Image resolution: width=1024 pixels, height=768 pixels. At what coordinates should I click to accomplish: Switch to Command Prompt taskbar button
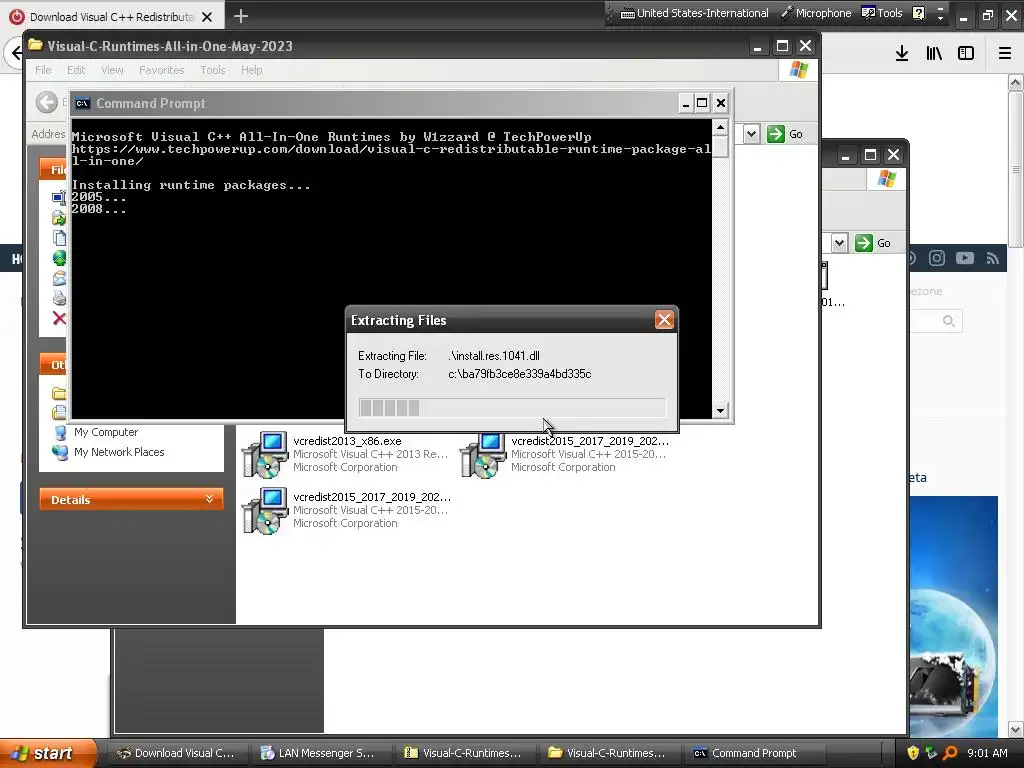click(754, 753)
